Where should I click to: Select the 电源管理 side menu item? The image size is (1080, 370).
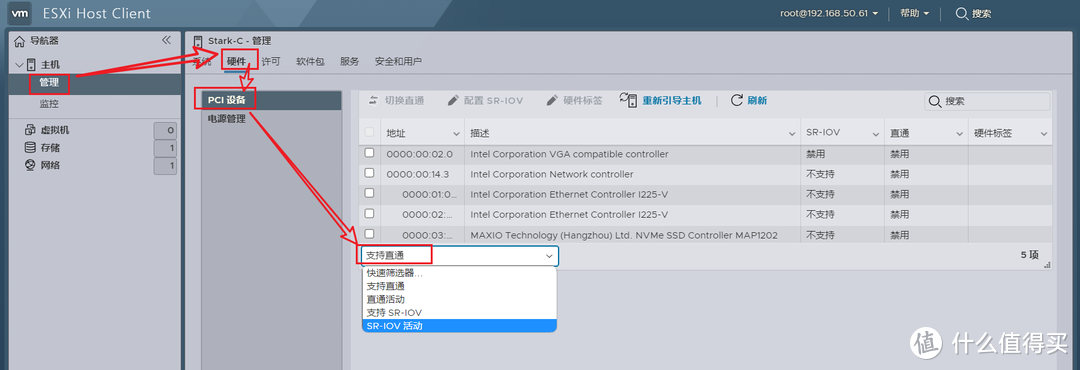pyautogui.click(x=271, y=119)
